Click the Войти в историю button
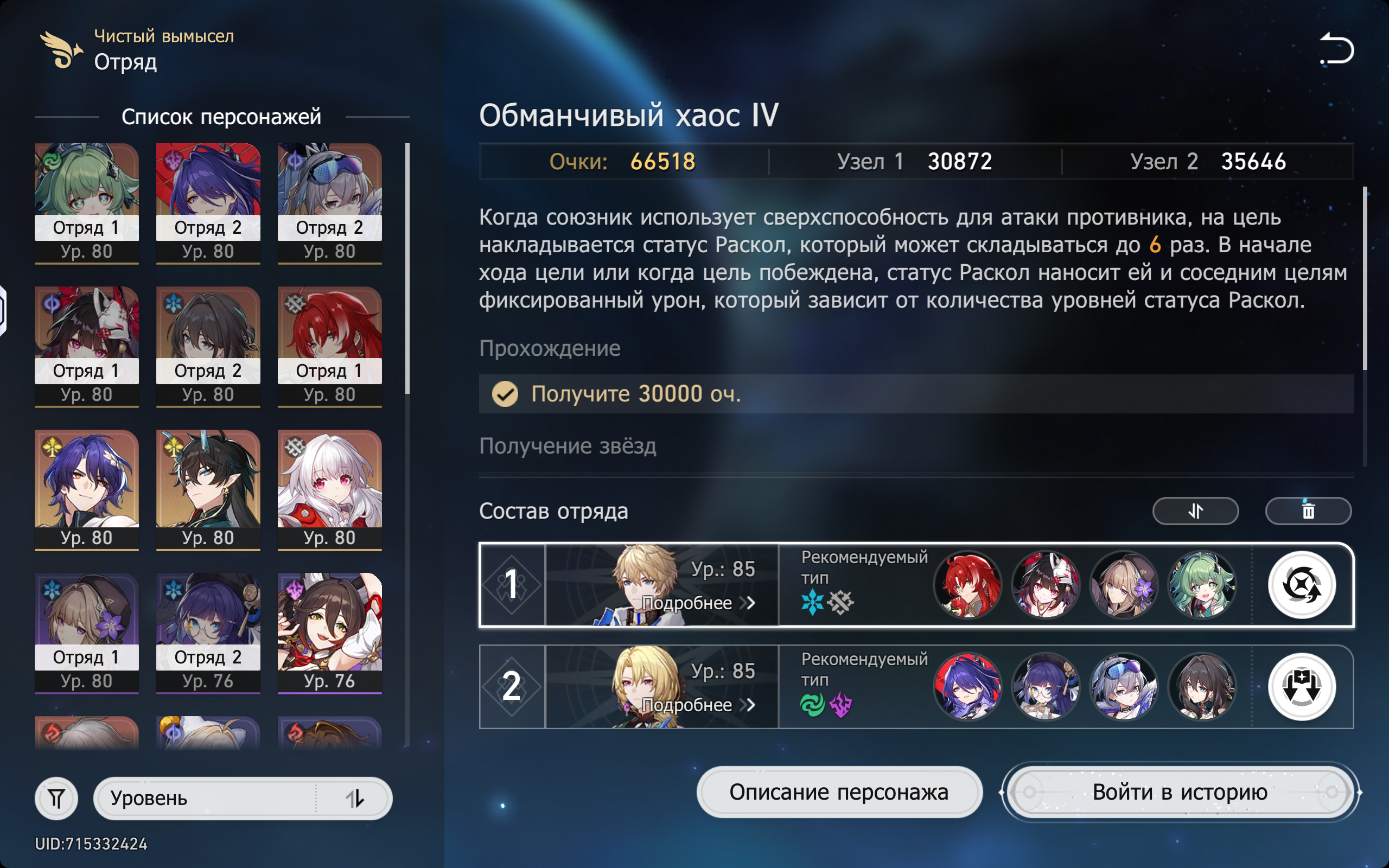Image resolution: width=1389 pixels, height=868 pixels. [x=1180, y=792]
